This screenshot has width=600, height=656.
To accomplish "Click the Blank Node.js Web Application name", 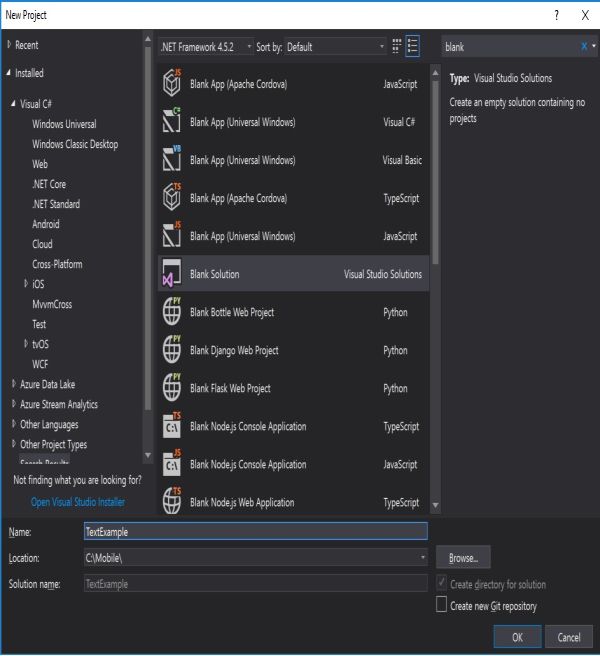I will pos(242,502).
